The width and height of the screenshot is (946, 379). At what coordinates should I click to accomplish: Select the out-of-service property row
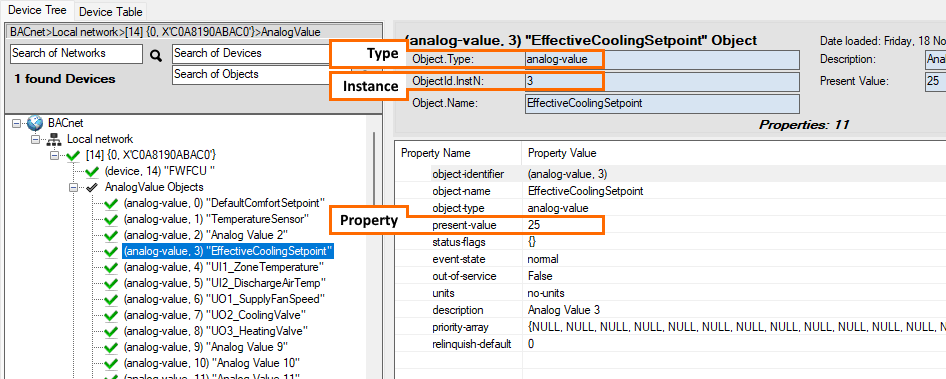tap(670, 276)
